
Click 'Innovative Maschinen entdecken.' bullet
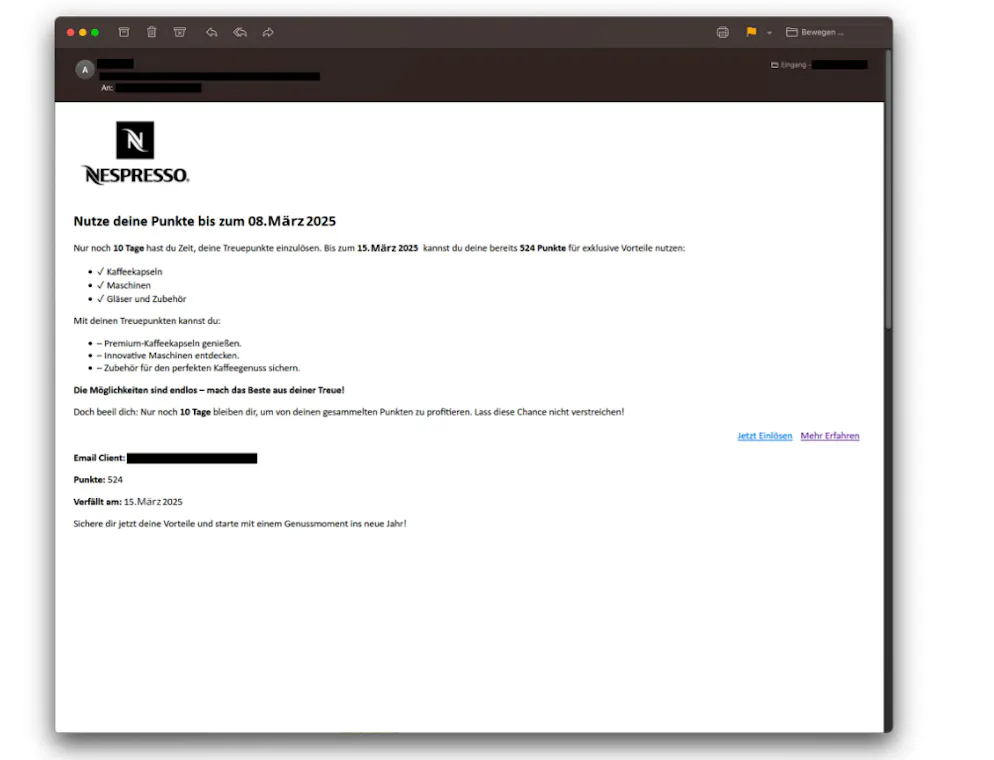pos(168,356)
